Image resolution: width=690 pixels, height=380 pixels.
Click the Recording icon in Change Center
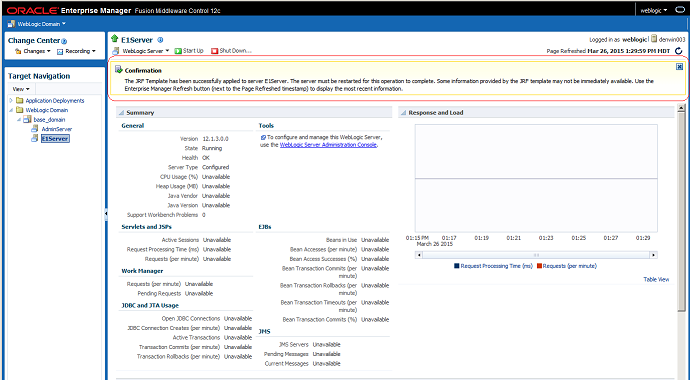pos(60,51)
